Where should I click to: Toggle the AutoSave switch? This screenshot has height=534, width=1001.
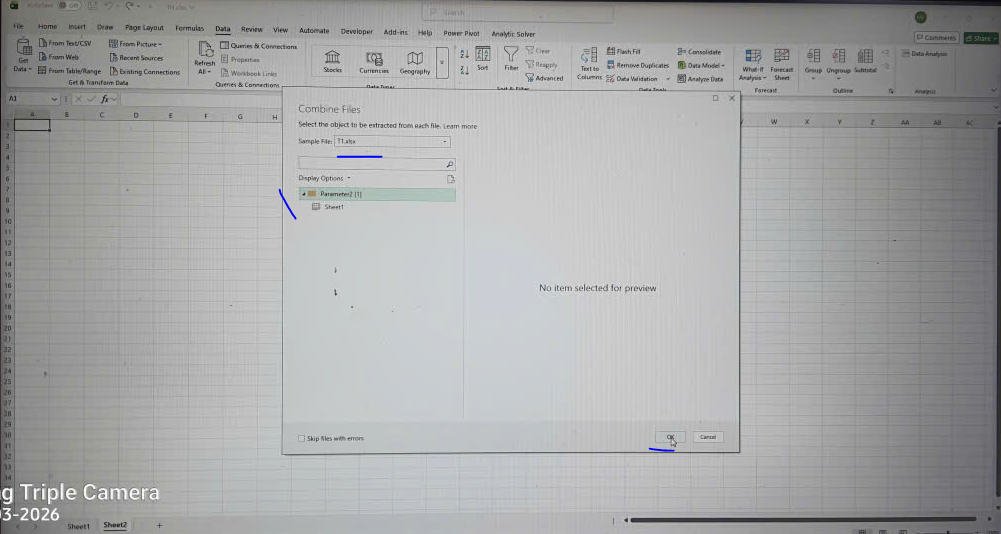(73, 5)
